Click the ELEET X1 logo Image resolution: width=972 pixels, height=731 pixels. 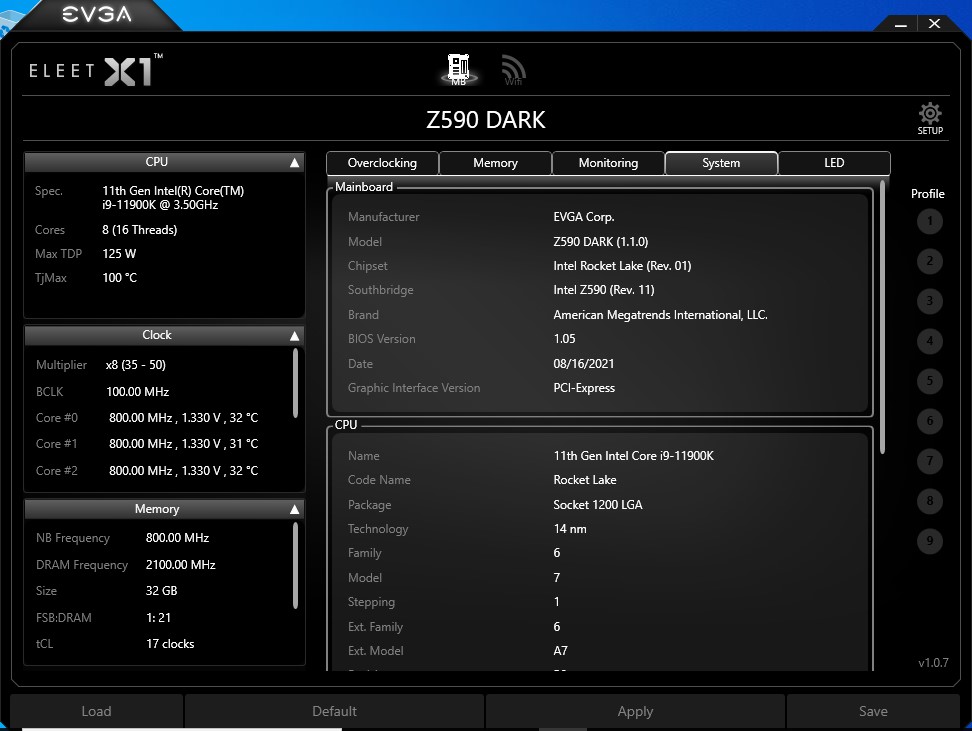pyautogui.click(x=96, y=70)
